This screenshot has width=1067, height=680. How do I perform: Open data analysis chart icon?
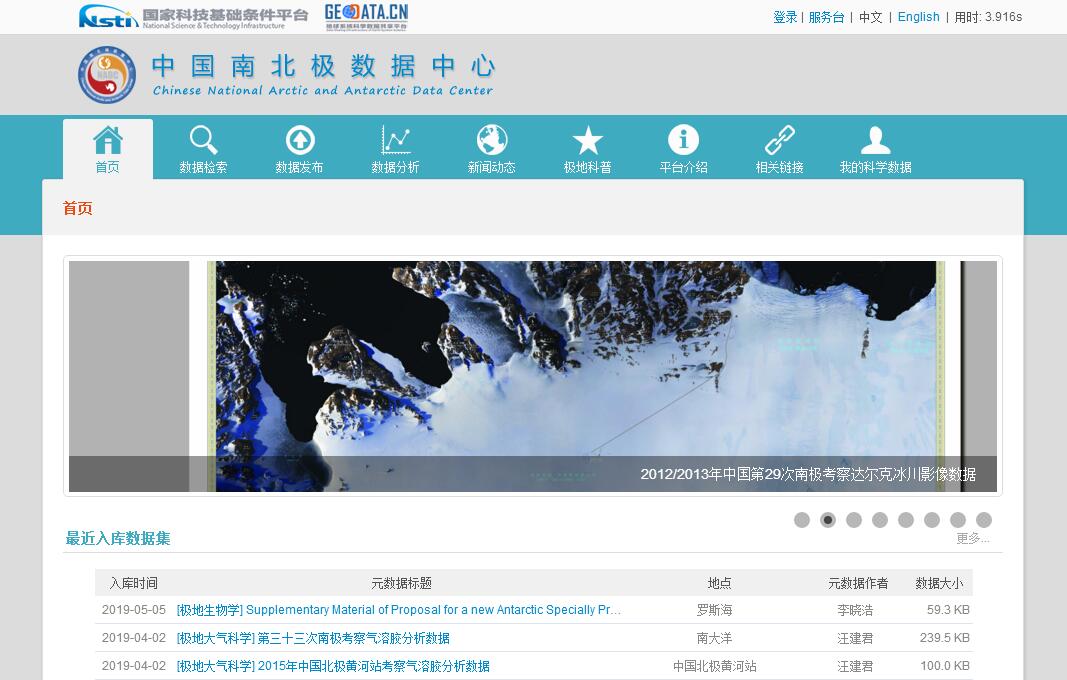(x=395, y=141)
